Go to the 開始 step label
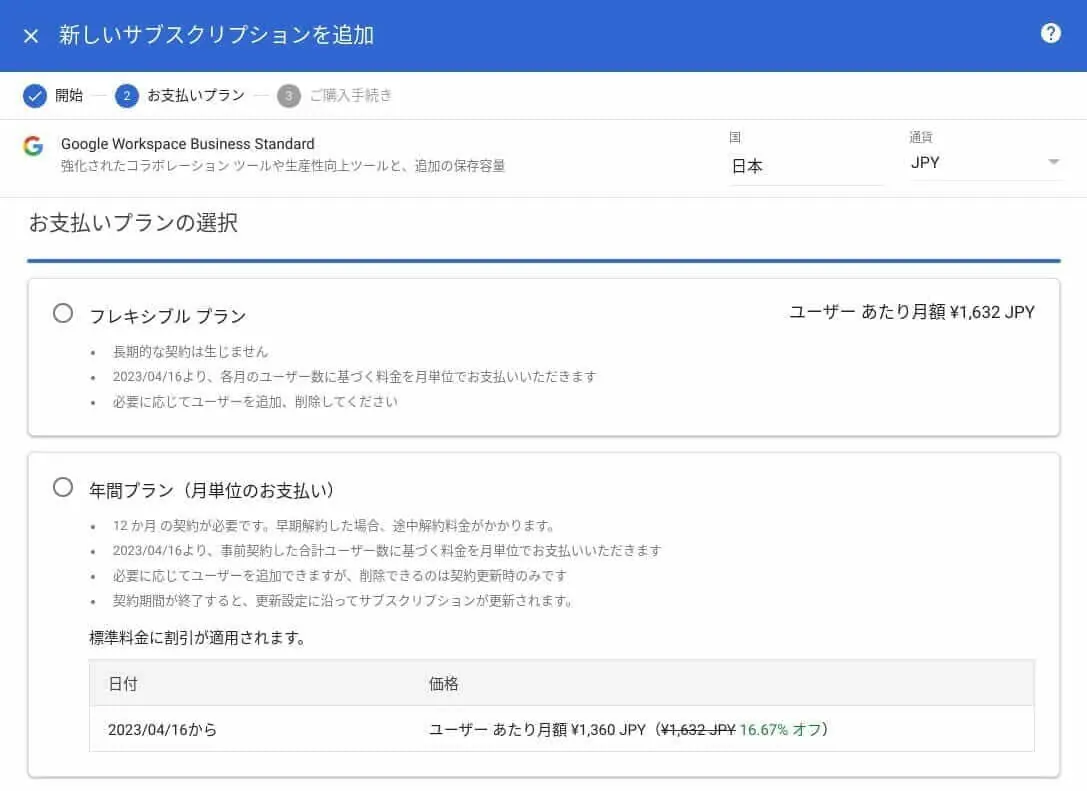This screenshot has width=1087, height=791. click(x=69, y=96)
